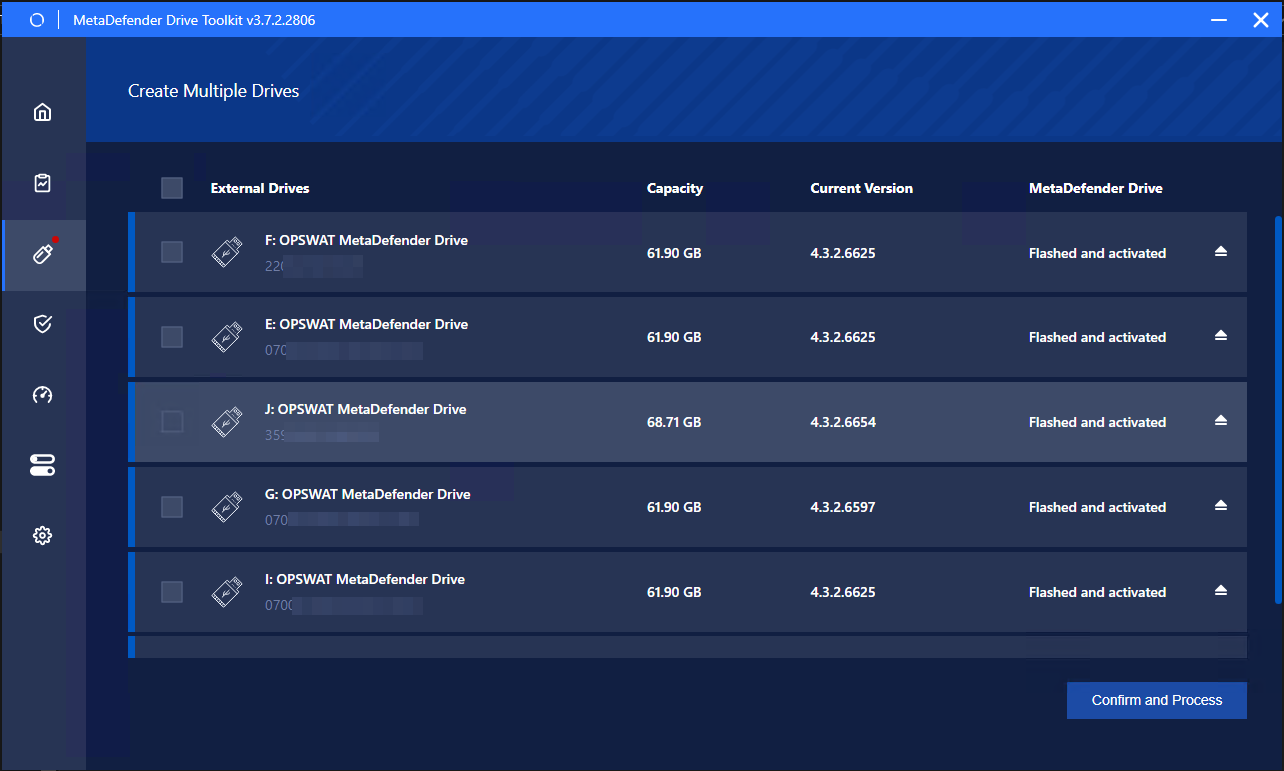The height and width of the screenshot is (771, 1284).
Task: Check the select-all External Drives checkbox
Action: [x=172, y=188]
